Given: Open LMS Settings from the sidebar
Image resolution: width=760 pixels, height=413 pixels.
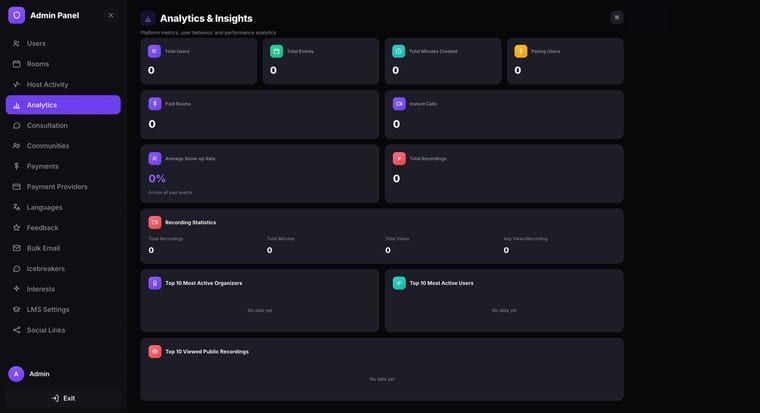Looking at the screenshot, I should 63,309.
